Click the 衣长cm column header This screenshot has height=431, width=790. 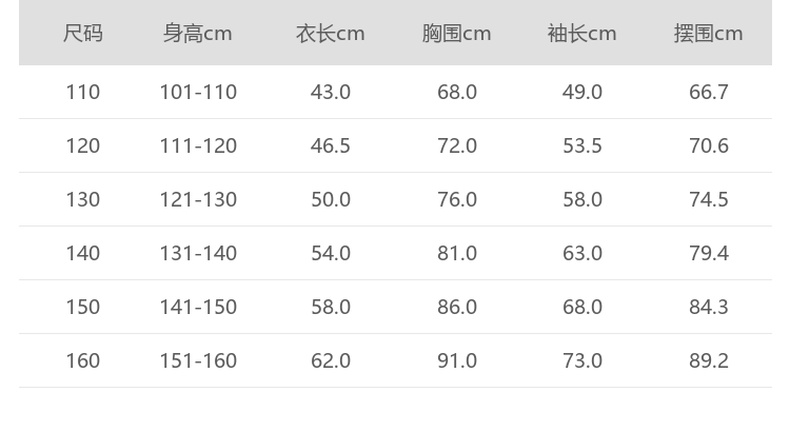click(330, 34)
